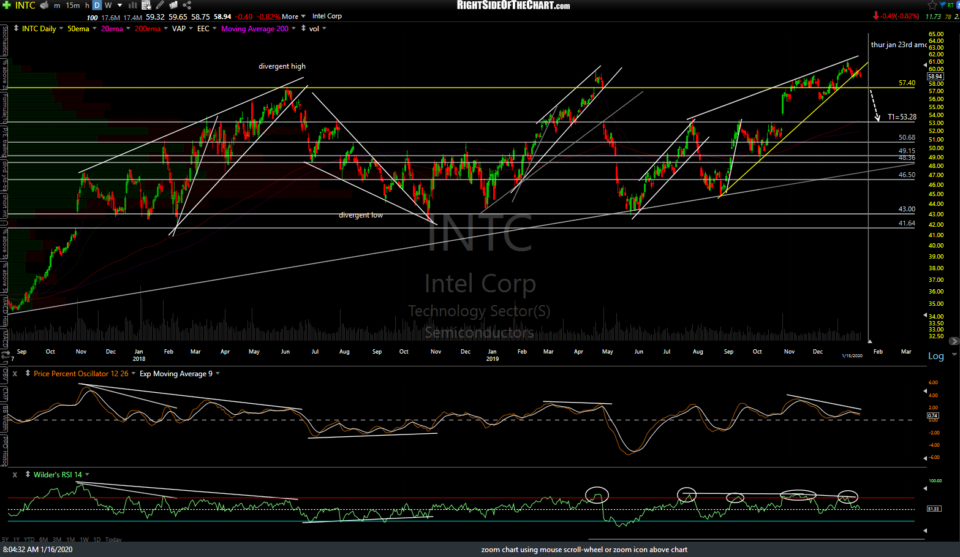Click the volume scale arrow marker near 34.00
The width and height of the screenshot is (960, 557).
tap(925, 316)
